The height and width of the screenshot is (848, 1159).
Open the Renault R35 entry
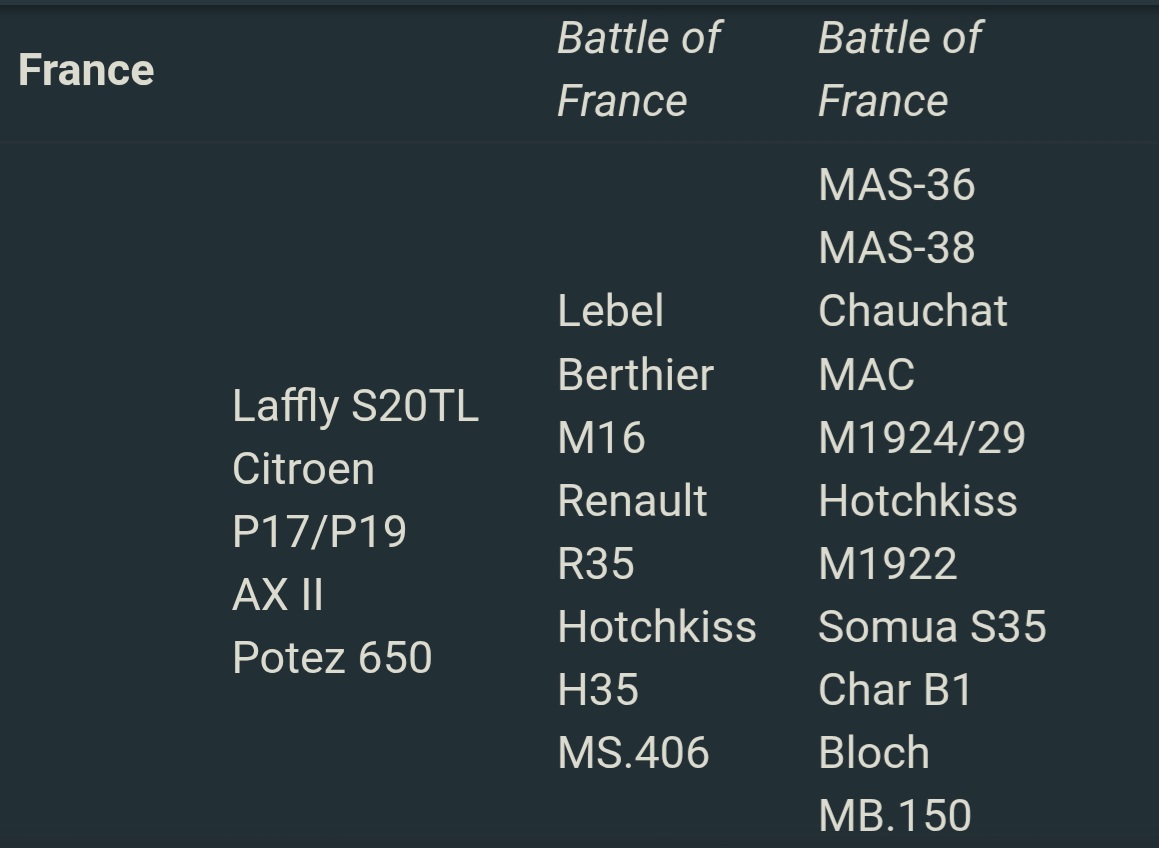point(632,531)
